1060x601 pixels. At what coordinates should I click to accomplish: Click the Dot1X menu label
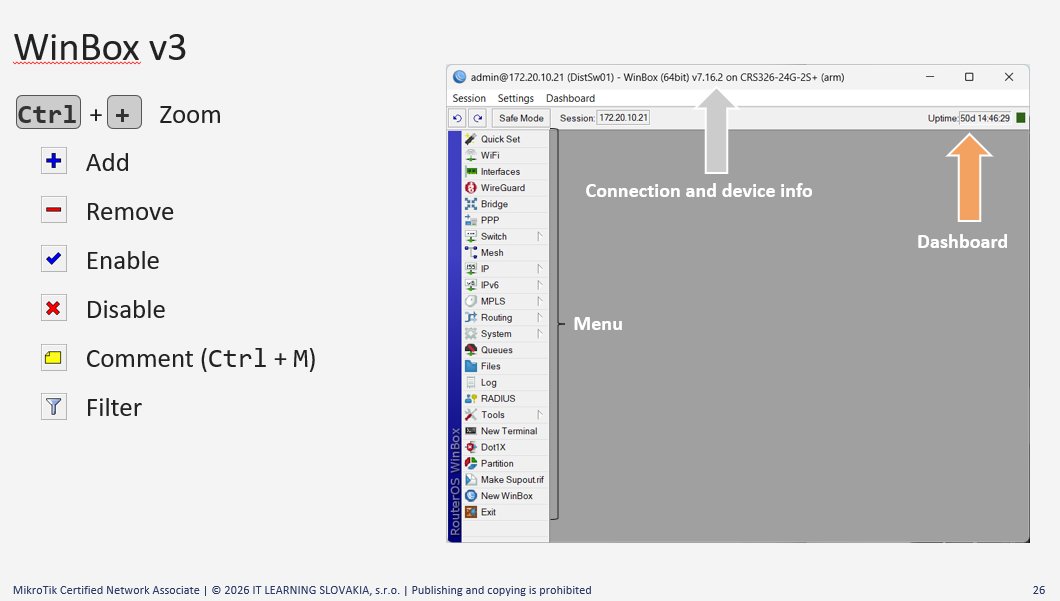(493, 447)
